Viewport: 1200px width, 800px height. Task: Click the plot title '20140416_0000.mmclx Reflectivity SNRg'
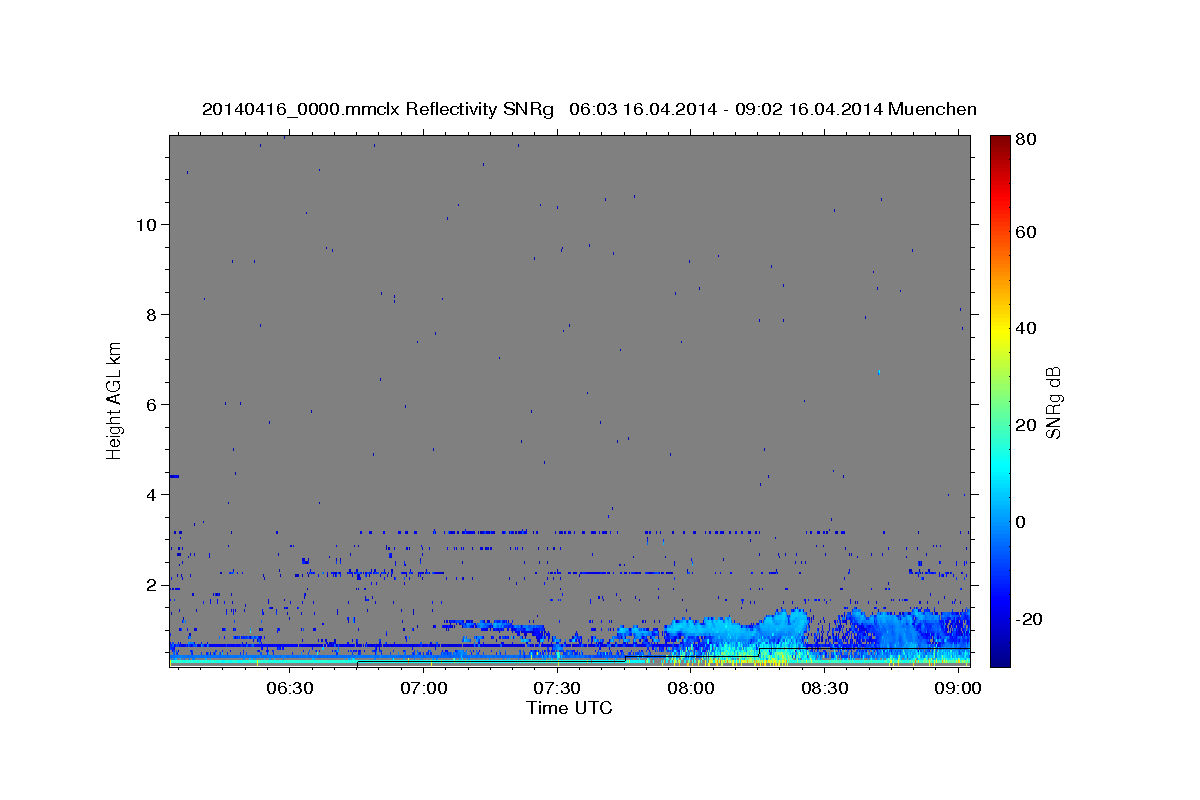pos(377,109)
